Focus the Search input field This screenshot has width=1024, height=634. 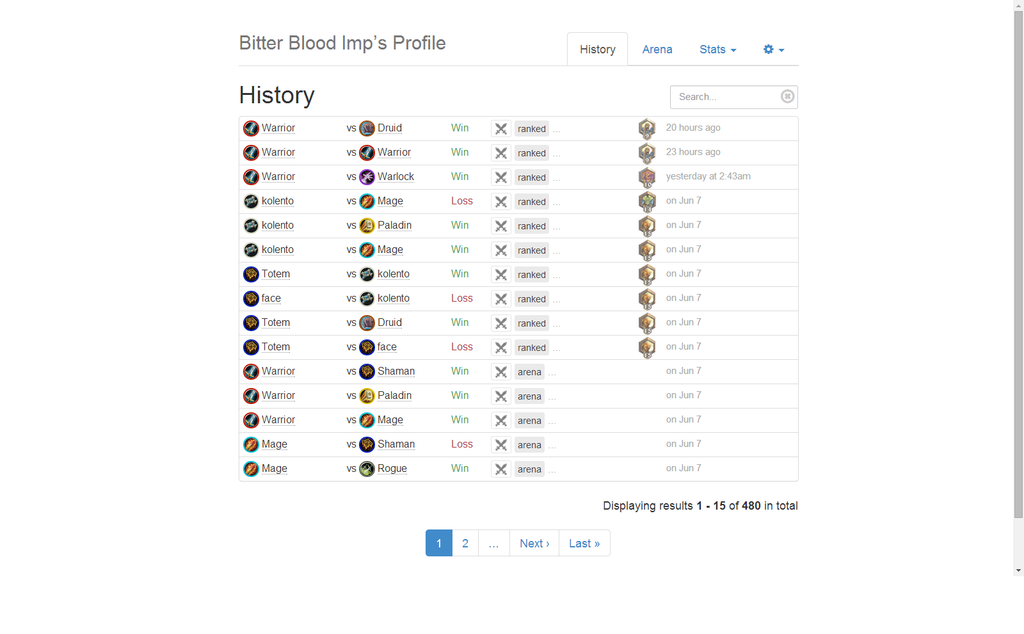726,97
